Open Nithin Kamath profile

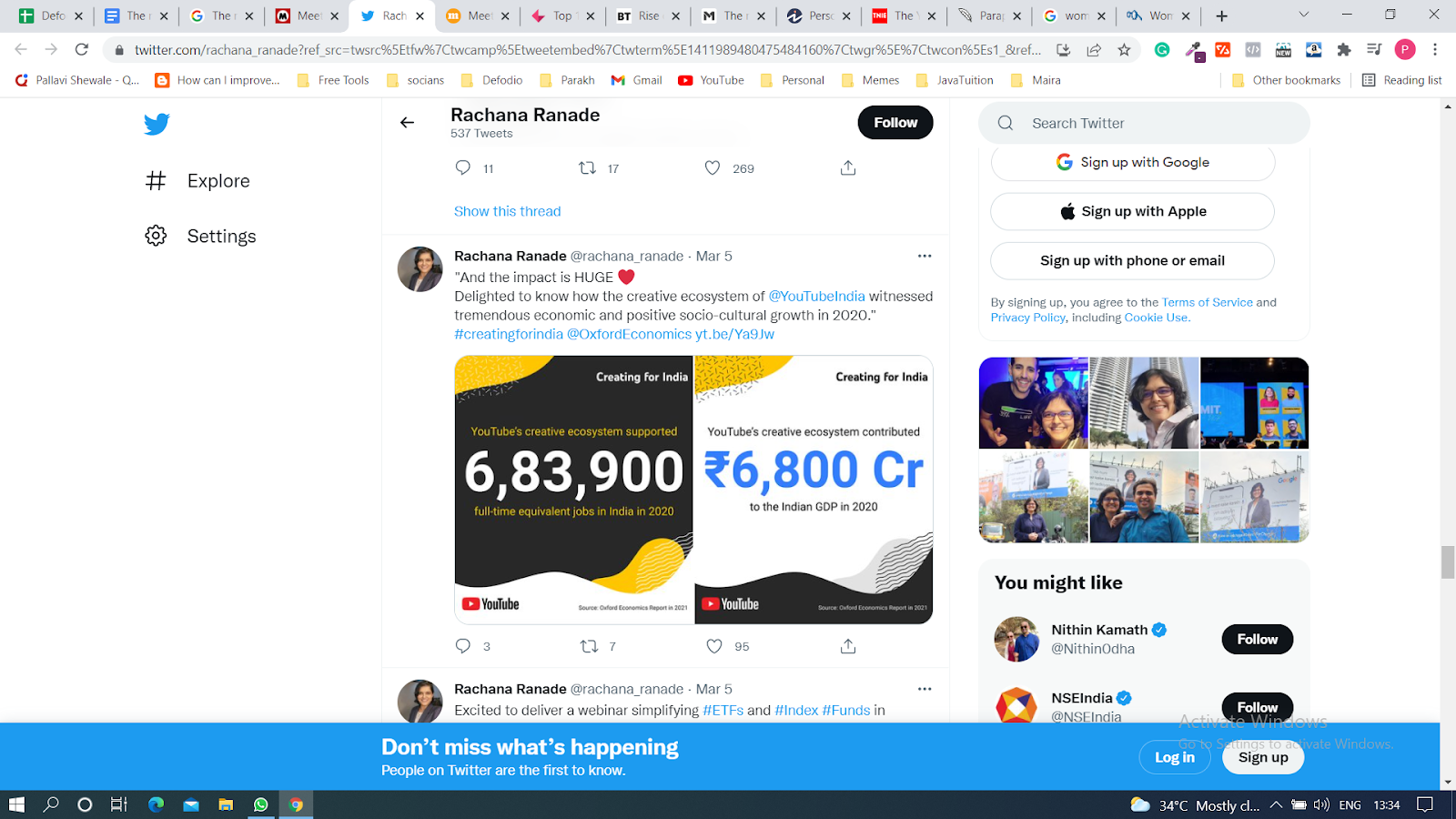point(1099,630)
